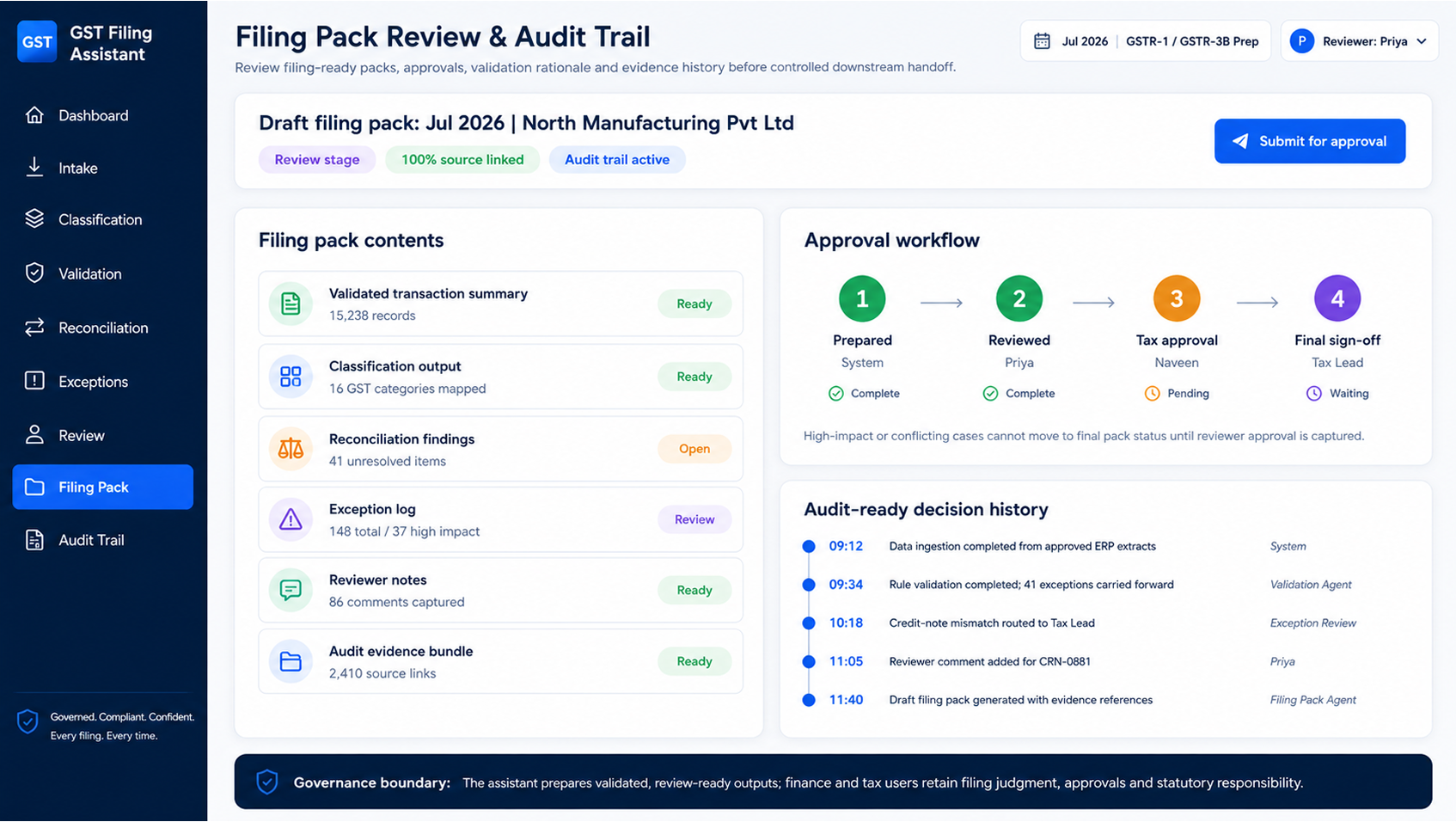
Task: Click the Validation shield icon
Action: 34,273
